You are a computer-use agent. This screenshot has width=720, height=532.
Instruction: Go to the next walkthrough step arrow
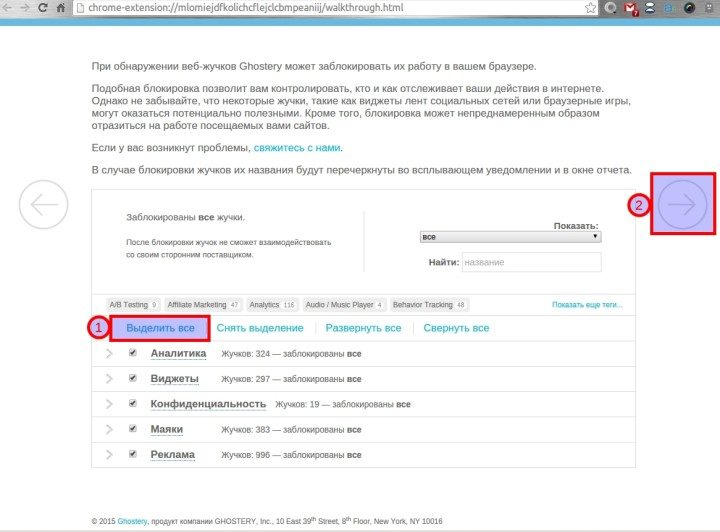683,204
